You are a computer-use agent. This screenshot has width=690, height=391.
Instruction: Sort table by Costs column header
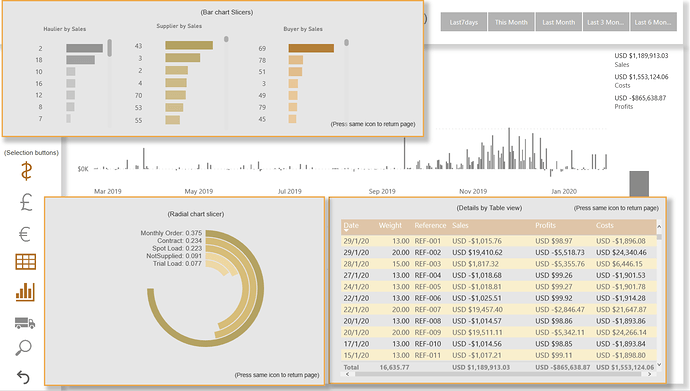click(605, 225)
